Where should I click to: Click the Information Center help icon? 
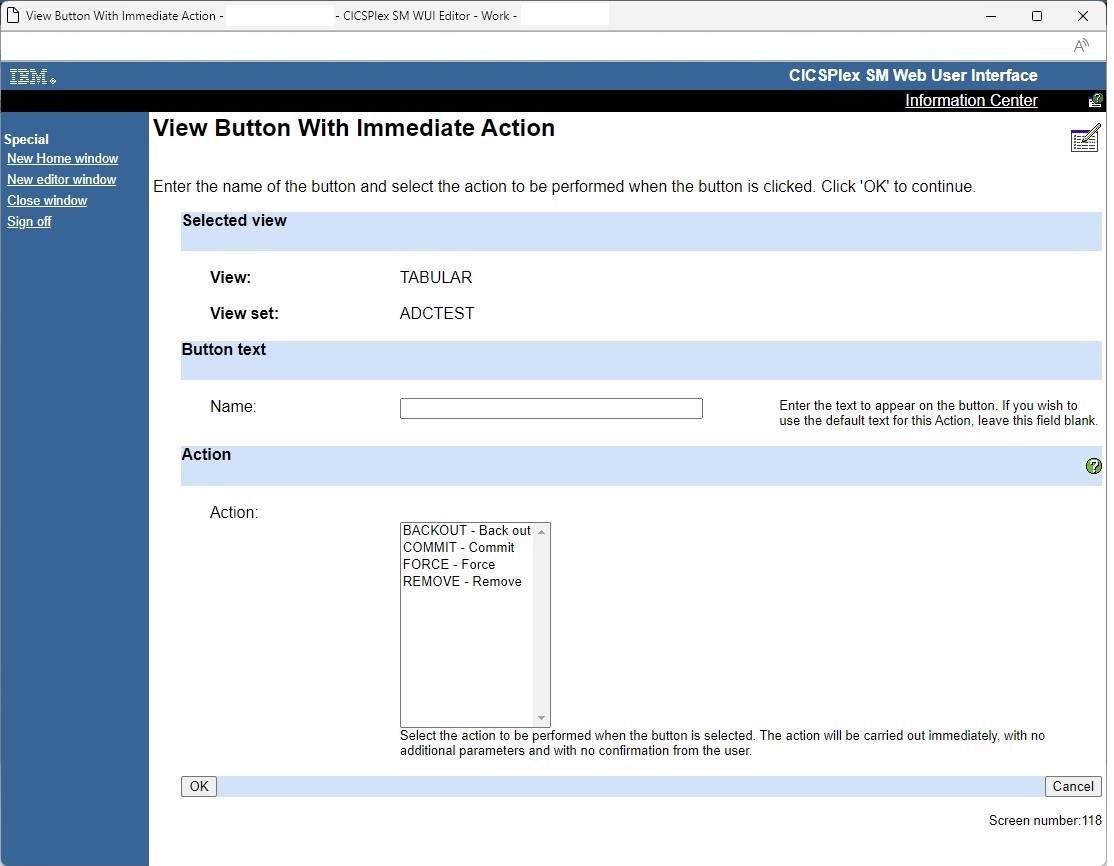pos(1095,100)
